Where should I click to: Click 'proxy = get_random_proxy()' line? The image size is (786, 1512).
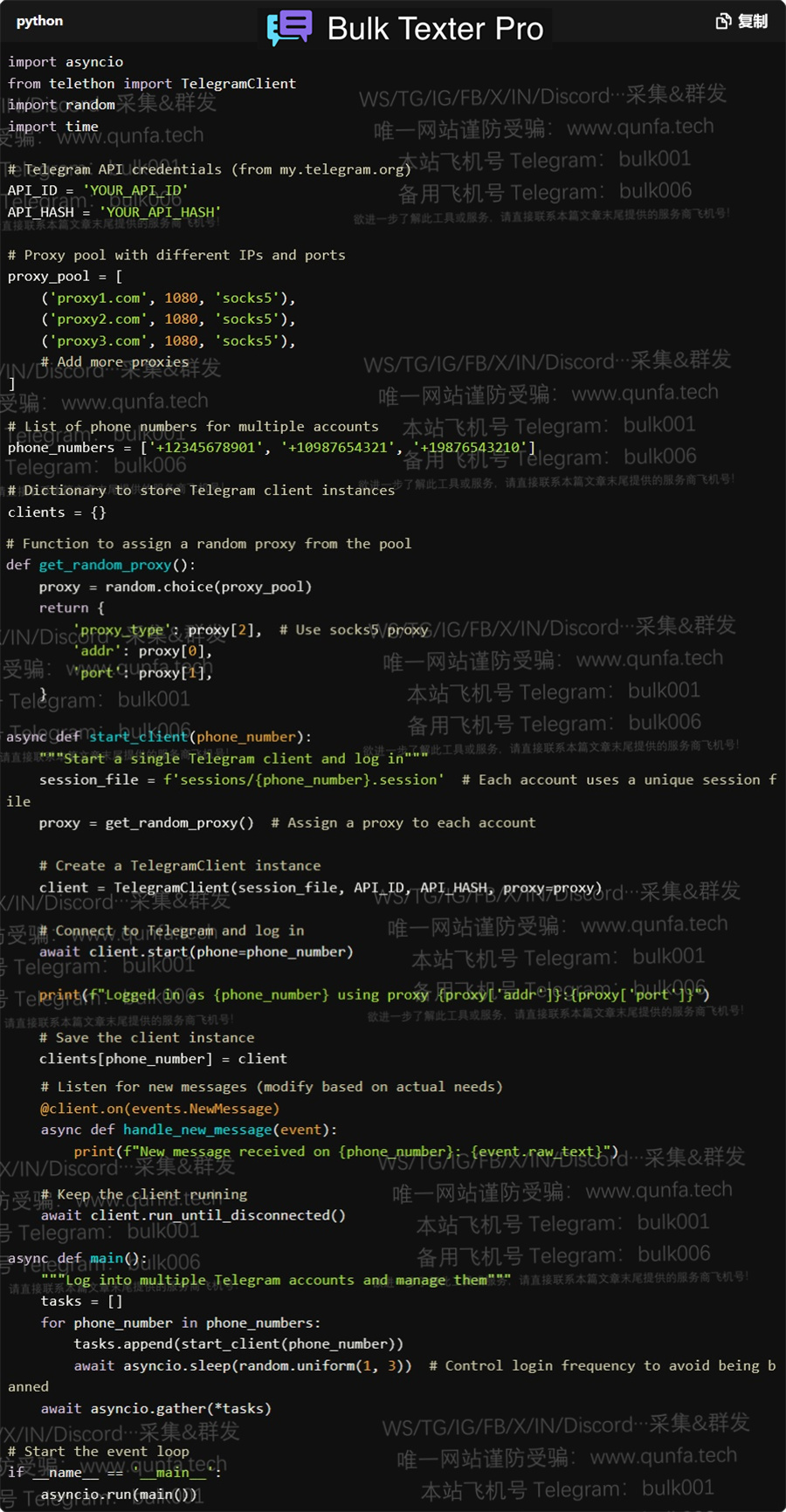(147, 822)
